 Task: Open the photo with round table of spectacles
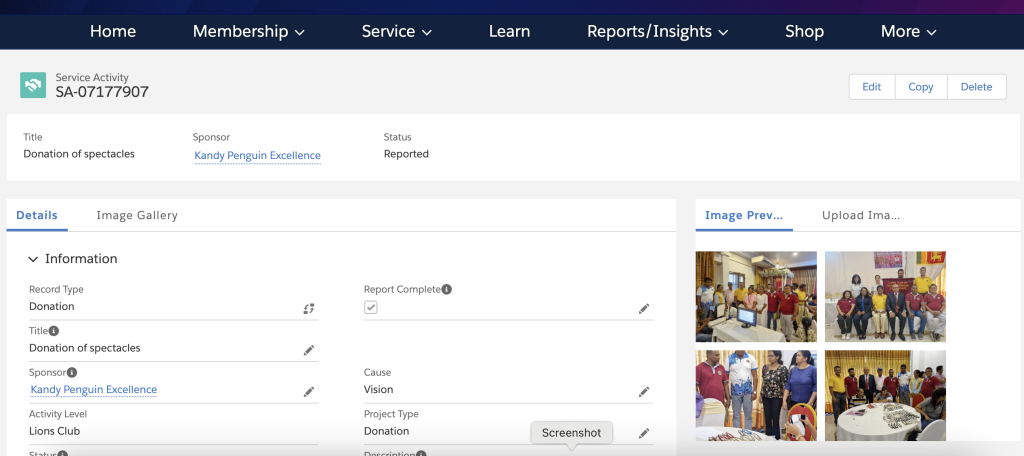885,395
